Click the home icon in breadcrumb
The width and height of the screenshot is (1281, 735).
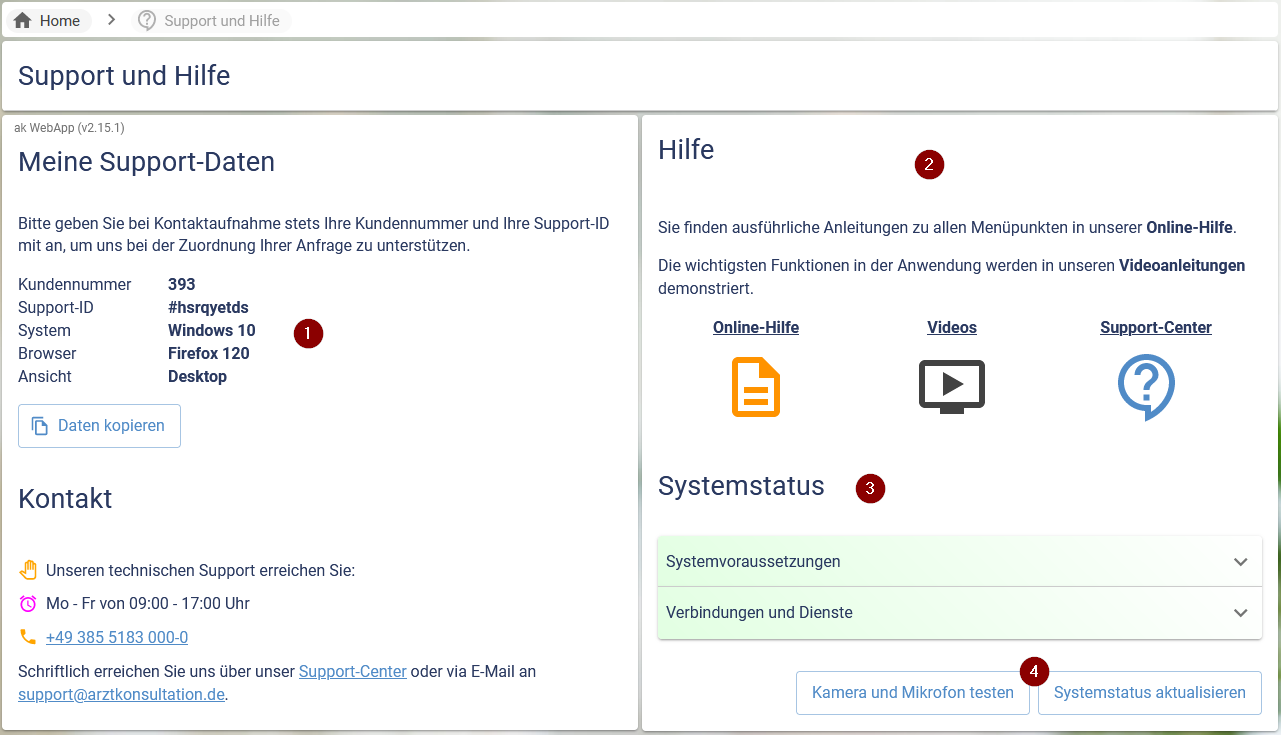[23, 21]
